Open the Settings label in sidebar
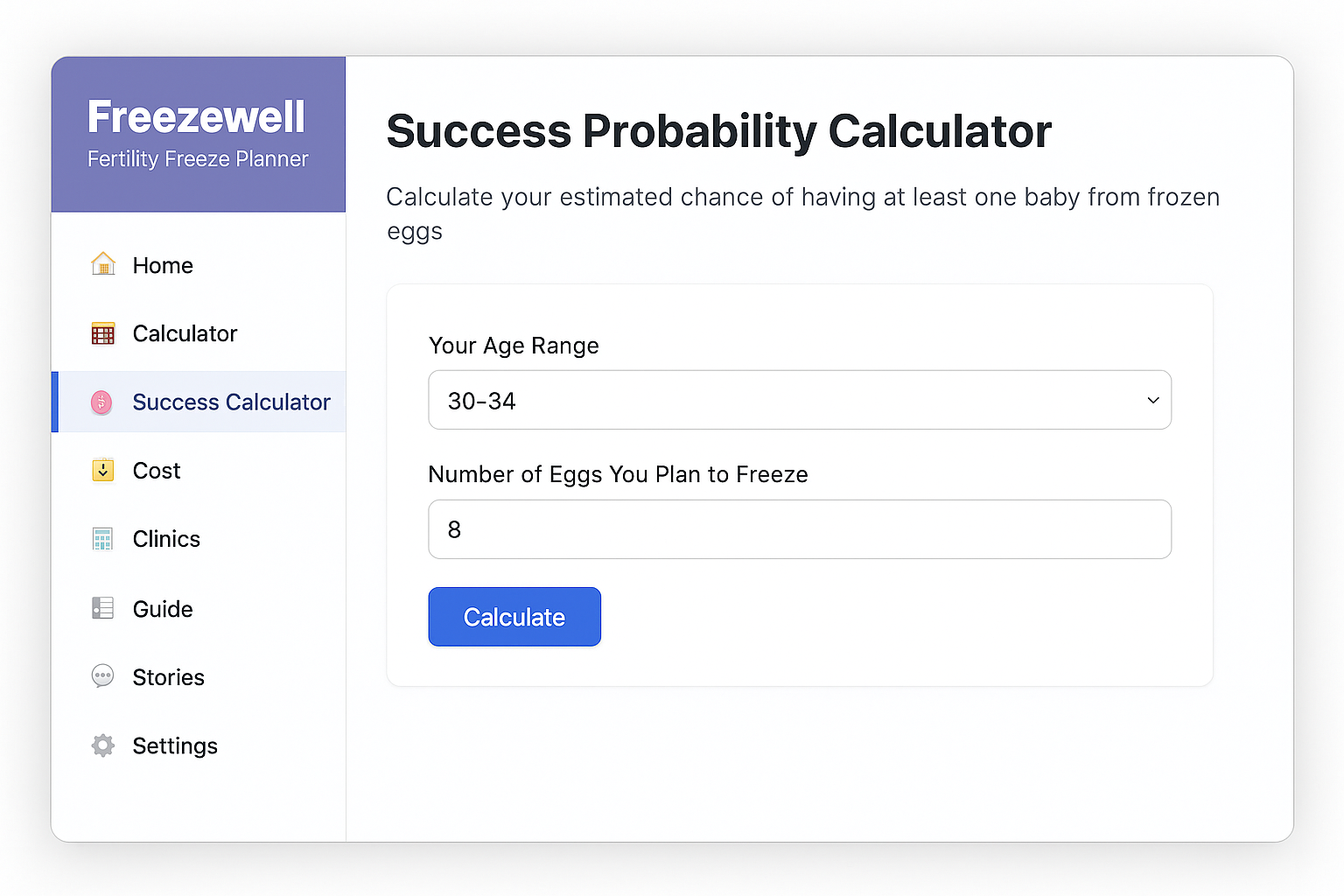The width and height of the screenshot is (1344, 896). coord(175,746)
